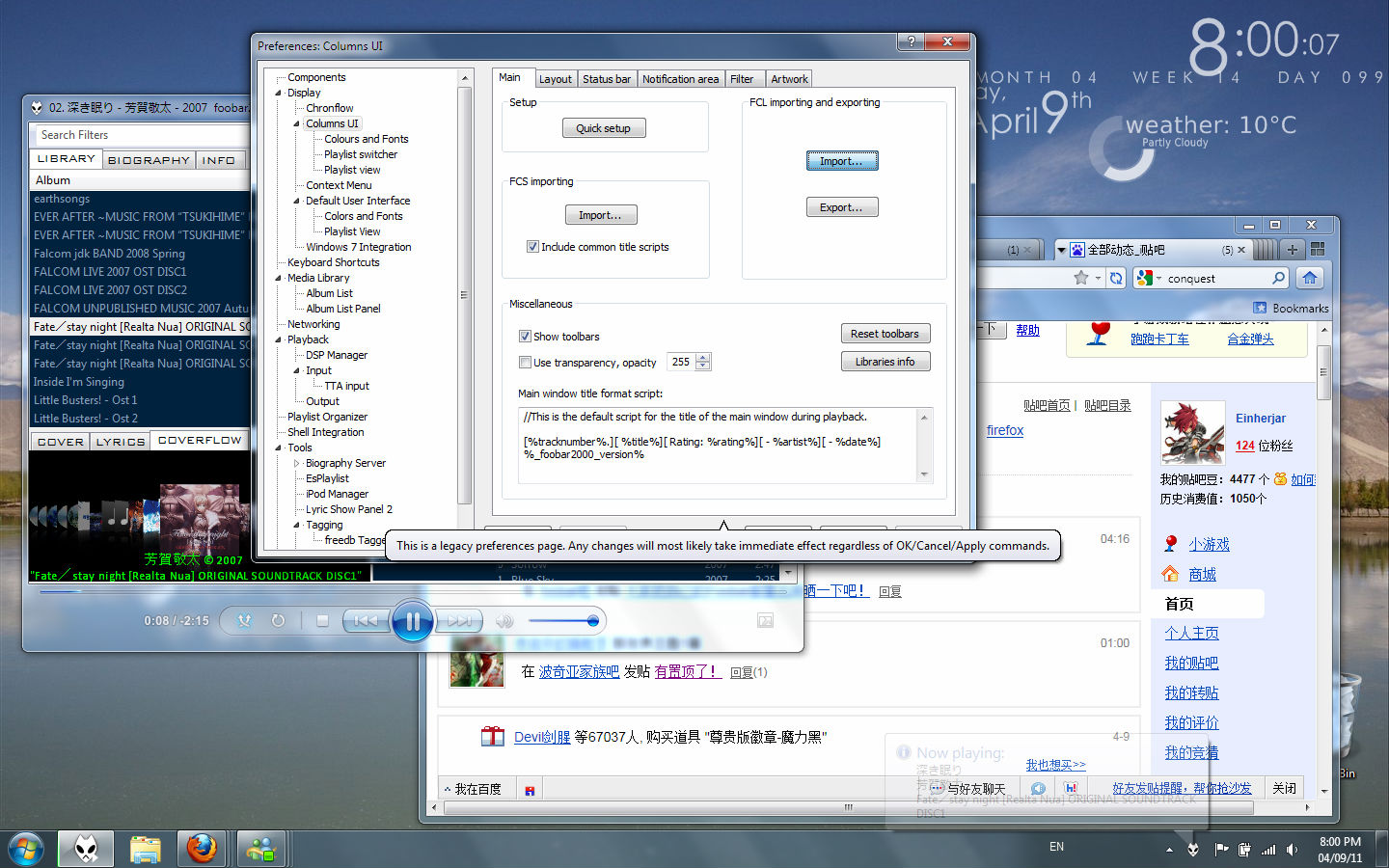Go to Firefox home page icon
1389x868 pixels.
coord(1309,278)
